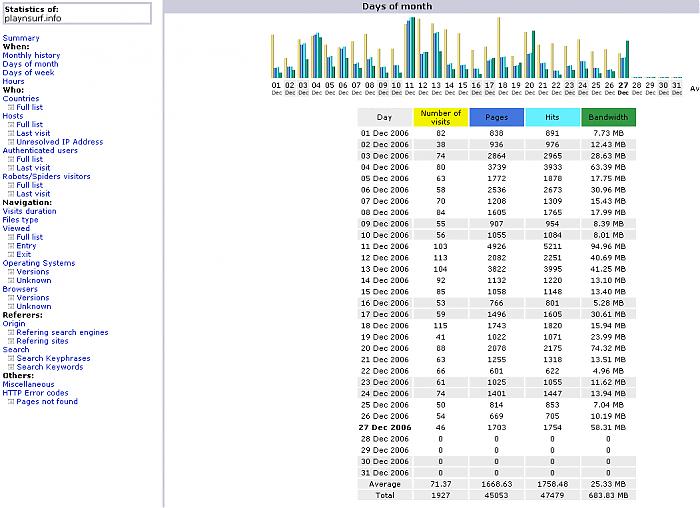The image size is (700, 508).
Task: Click the icon before Refering search engines
Action: coord(11,333)
